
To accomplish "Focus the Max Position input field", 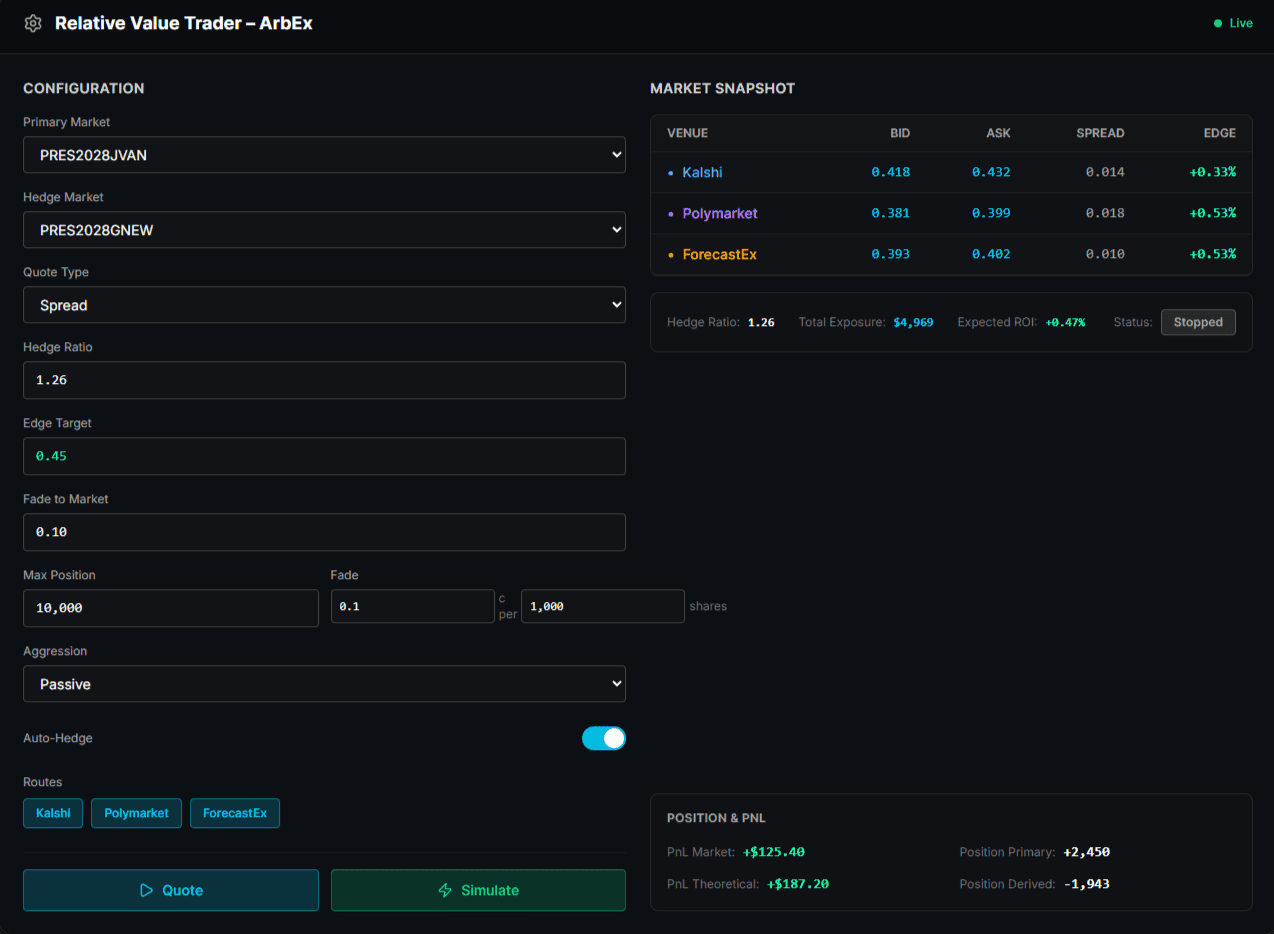I will tap(170, 608).
